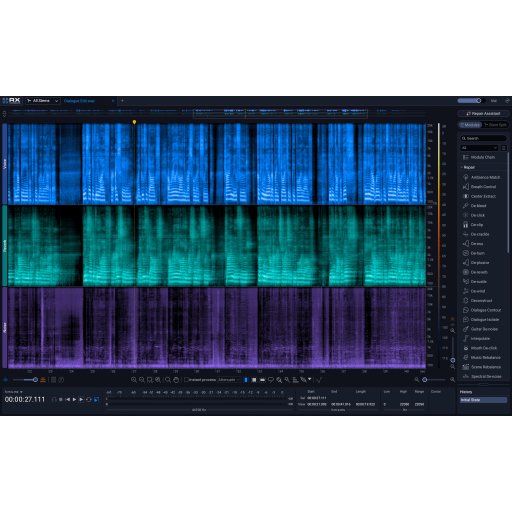512x512 pixels.
Task: Click the Repair Assistant button
Action: tap(483, 114)
